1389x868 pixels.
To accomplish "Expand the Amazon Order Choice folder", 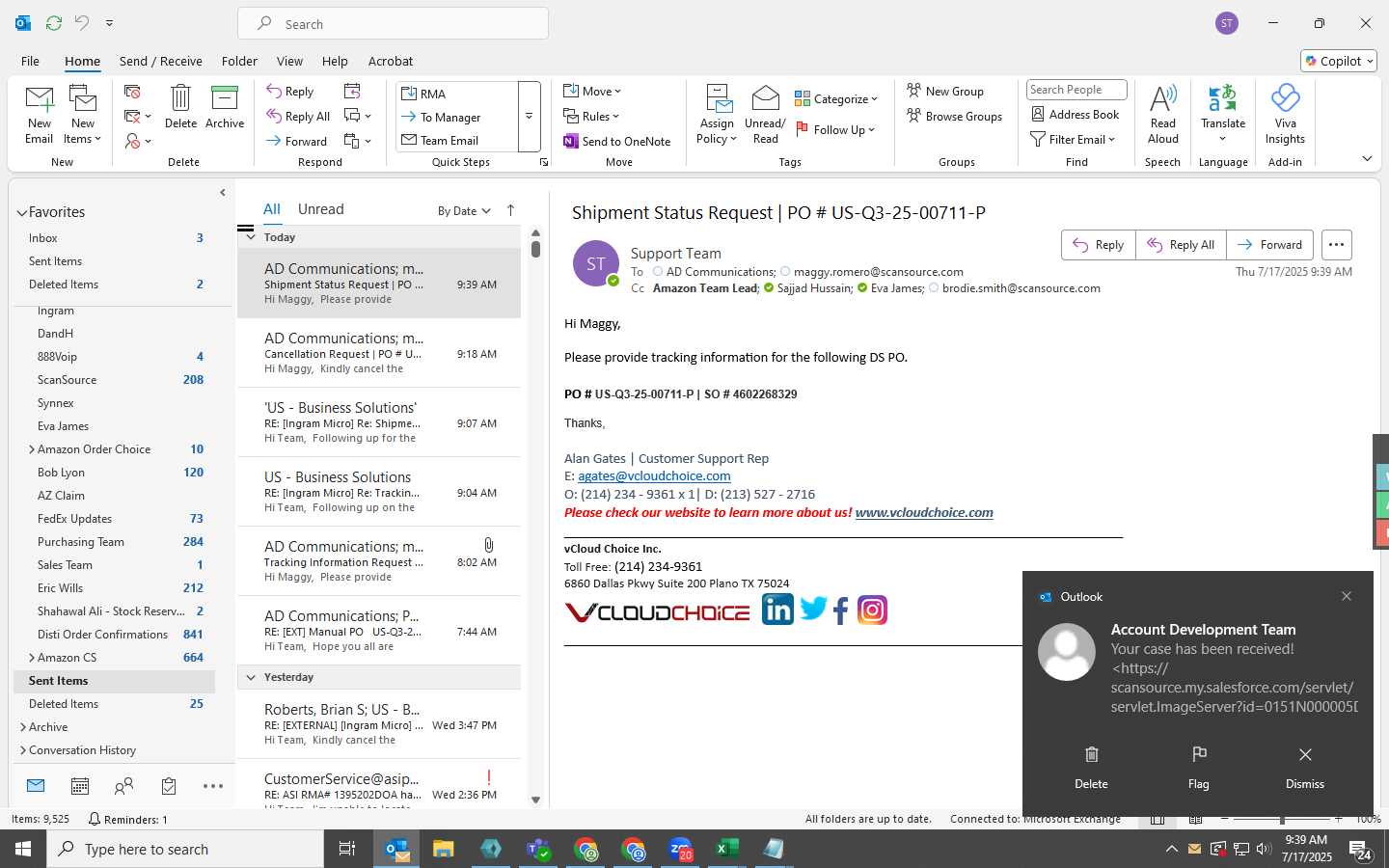I will [x=32, y=449].
